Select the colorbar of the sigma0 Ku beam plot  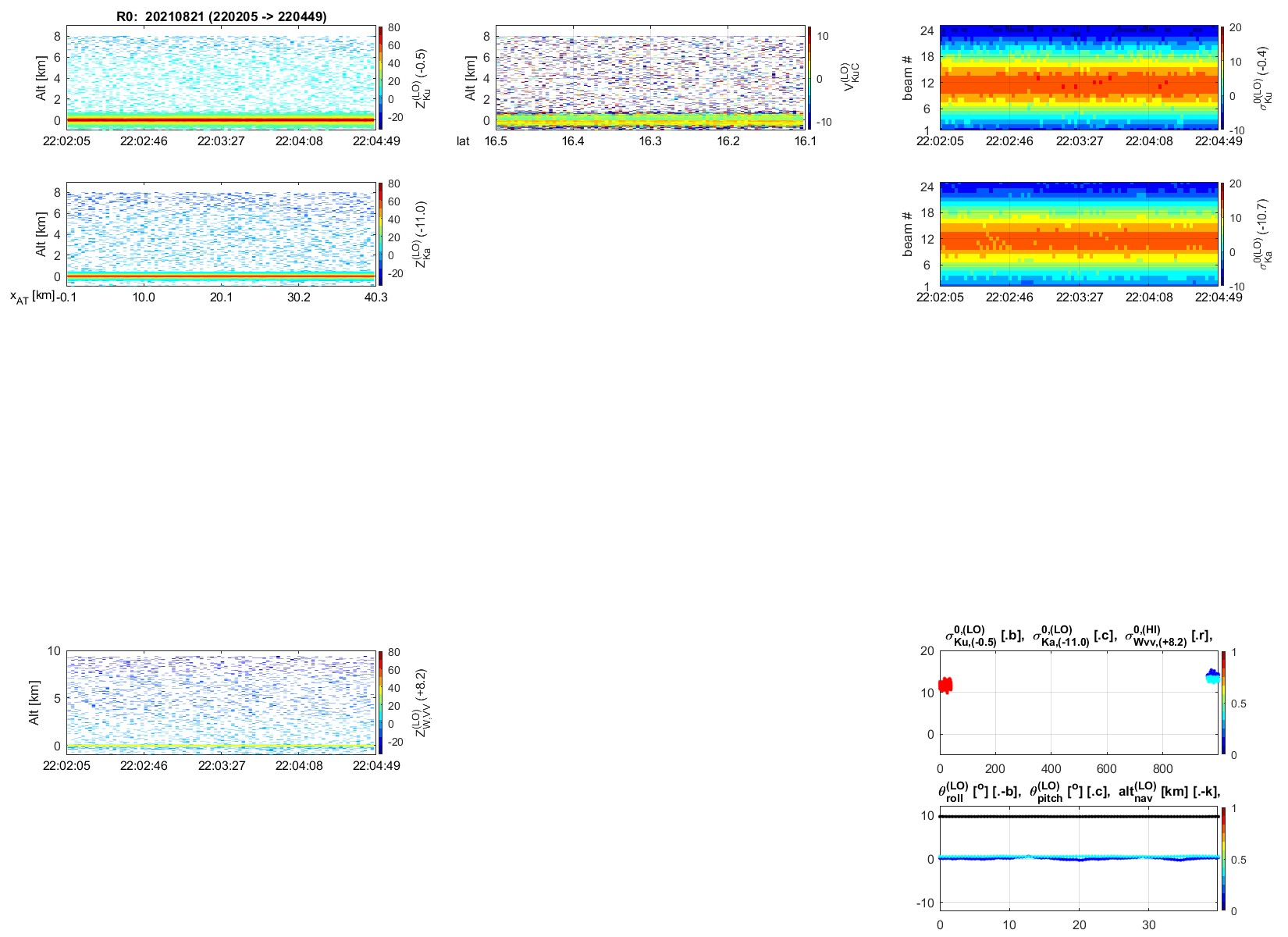(1222, 77)
